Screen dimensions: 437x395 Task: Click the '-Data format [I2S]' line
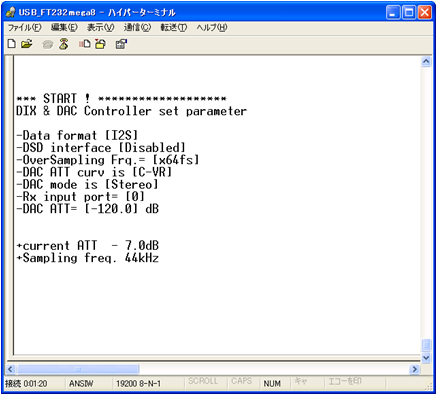[x=77, y=135]
